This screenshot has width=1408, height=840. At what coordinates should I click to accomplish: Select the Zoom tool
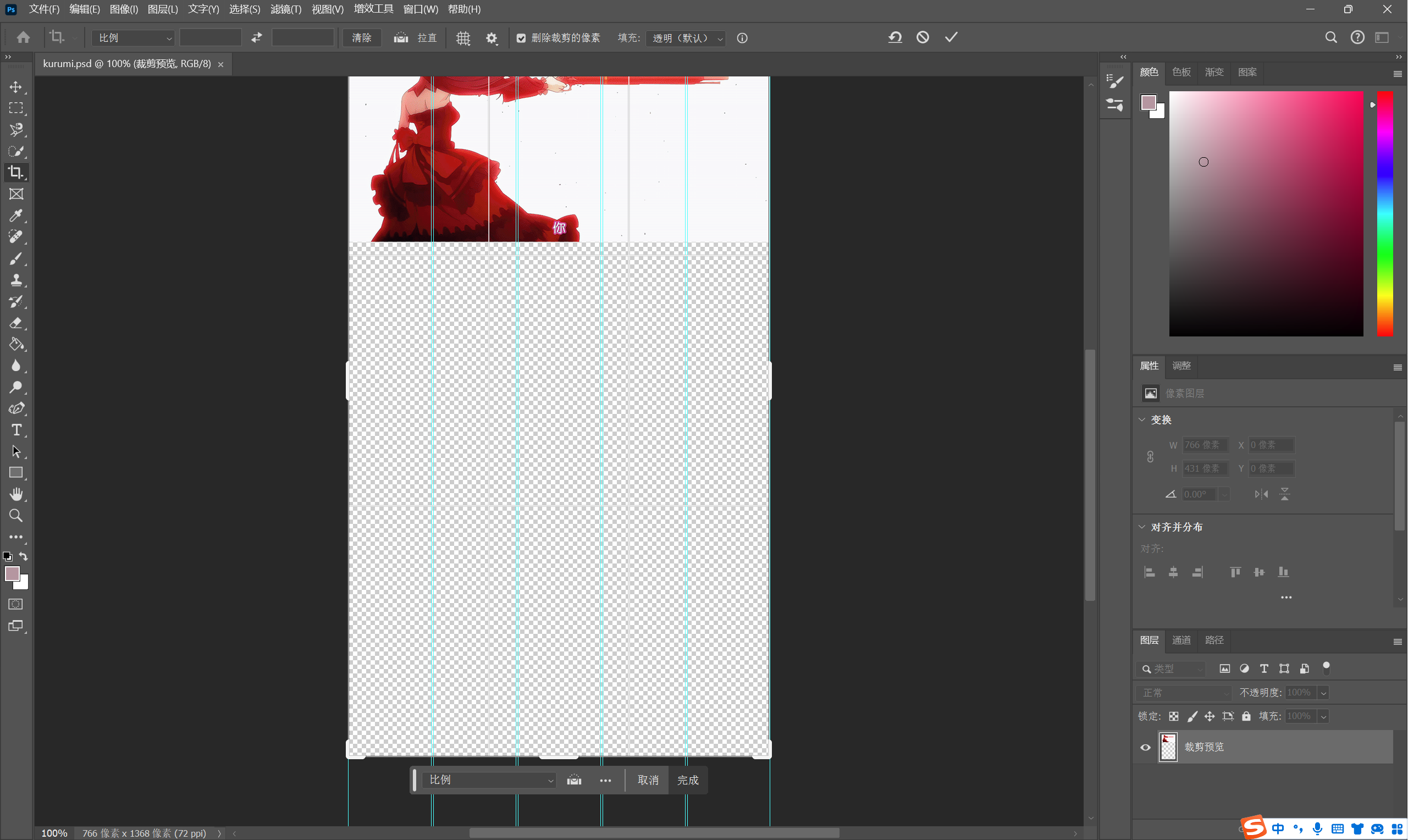coord(16,516)
